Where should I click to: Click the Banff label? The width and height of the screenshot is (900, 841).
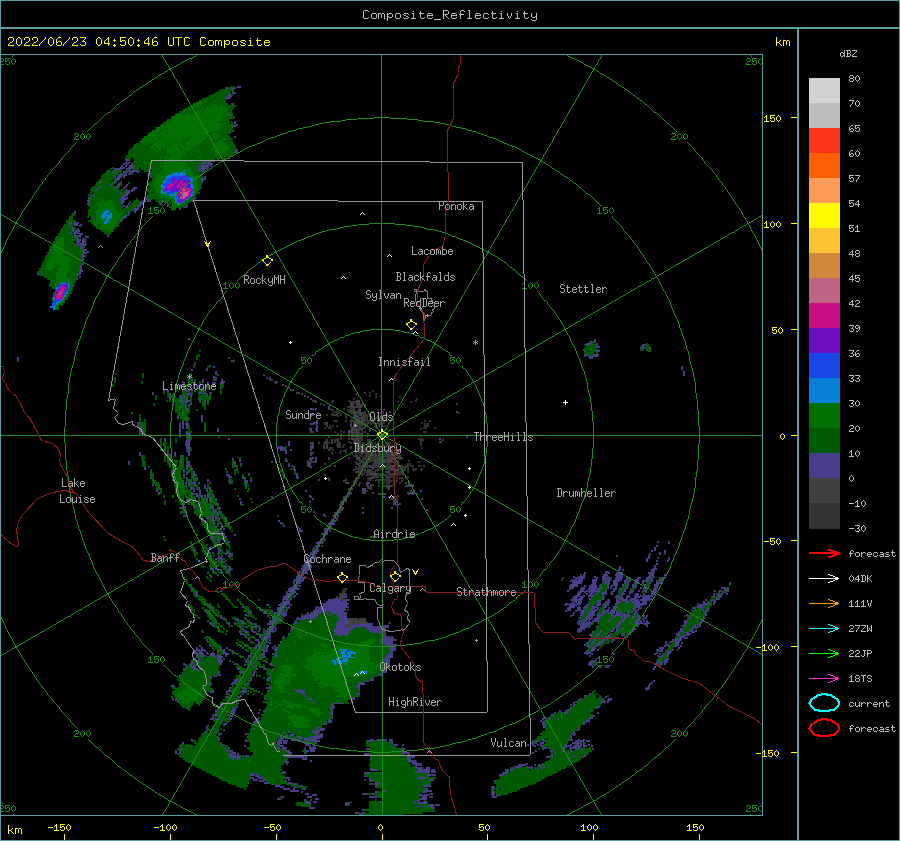(165, 557)
